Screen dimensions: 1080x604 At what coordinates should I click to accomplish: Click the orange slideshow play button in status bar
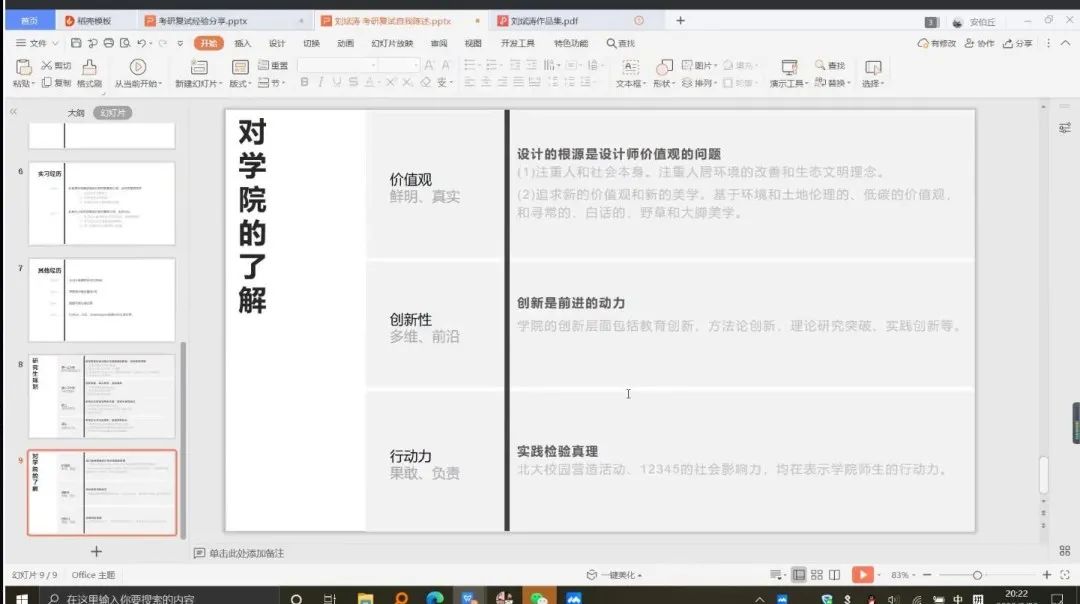pyautogui.click(x=861, y=575)
